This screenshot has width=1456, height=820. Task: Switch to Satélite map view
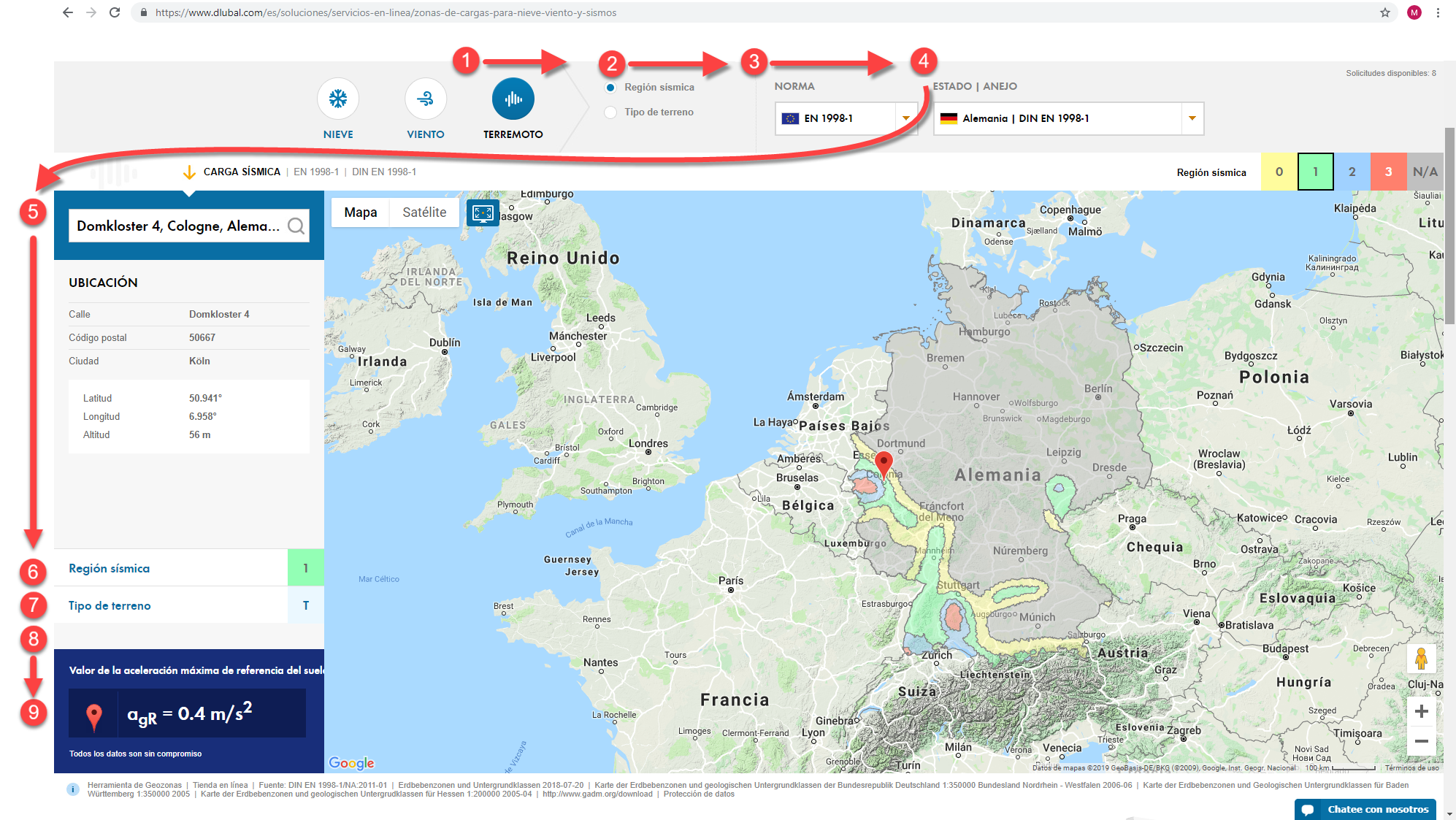[424, 212]
